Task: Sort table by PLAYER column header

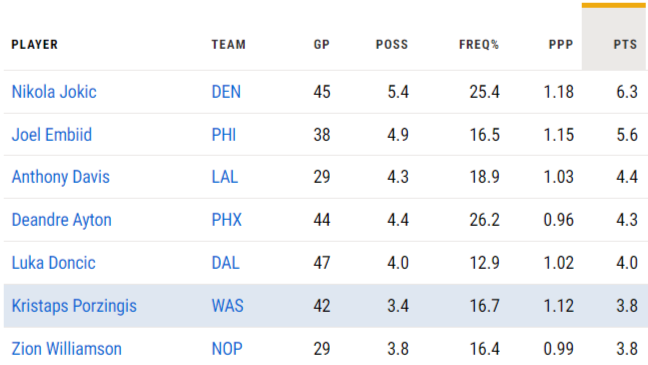Action: pos(35,44)
